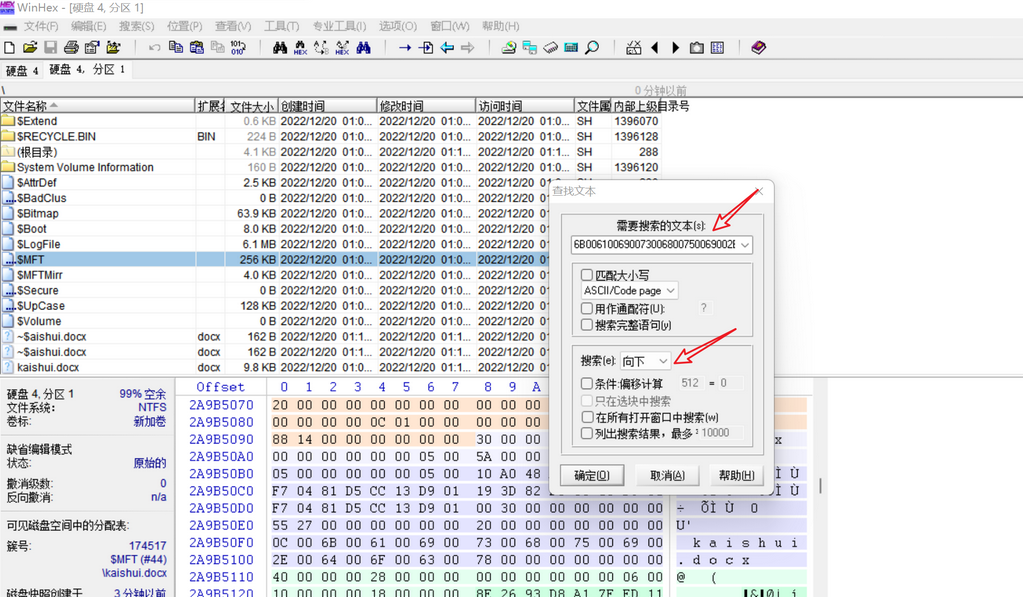Click the Find Hex Values binoculars icon
1023x597 pixels.
(x=300, y=48)
